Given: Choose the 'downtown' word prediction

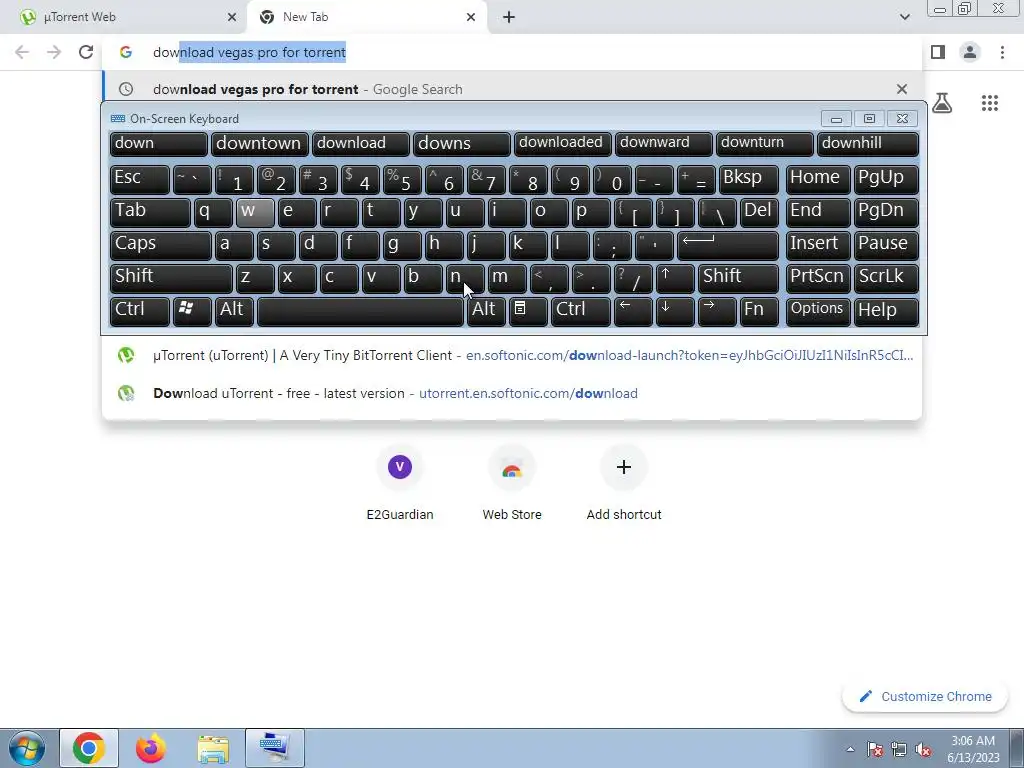Looking at the screenshot, I should (x=259, y=144).
